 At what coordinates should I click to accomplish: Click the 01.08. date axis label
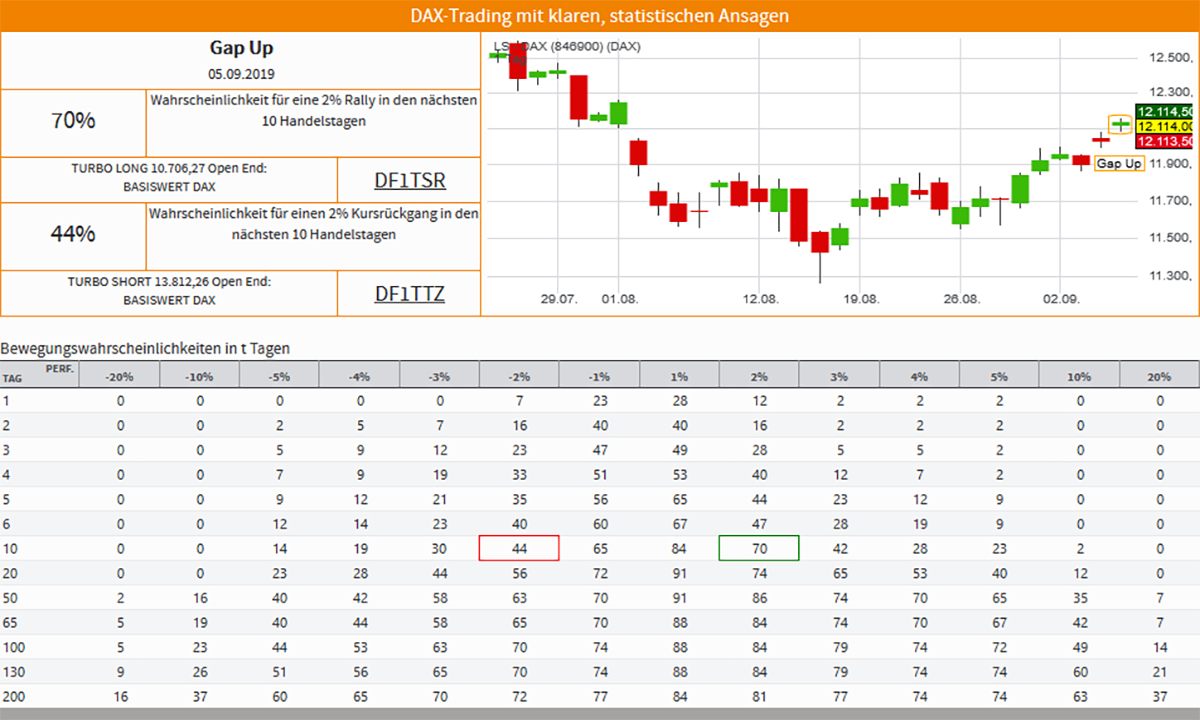pos(619,299)
